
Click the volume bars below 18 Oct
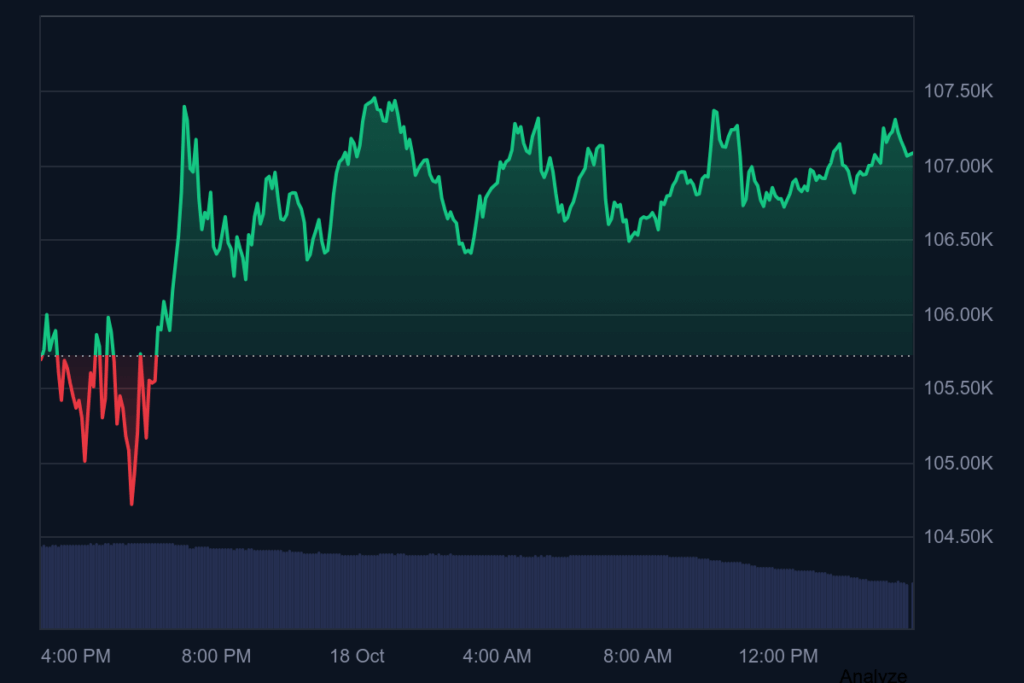[357, 590]
